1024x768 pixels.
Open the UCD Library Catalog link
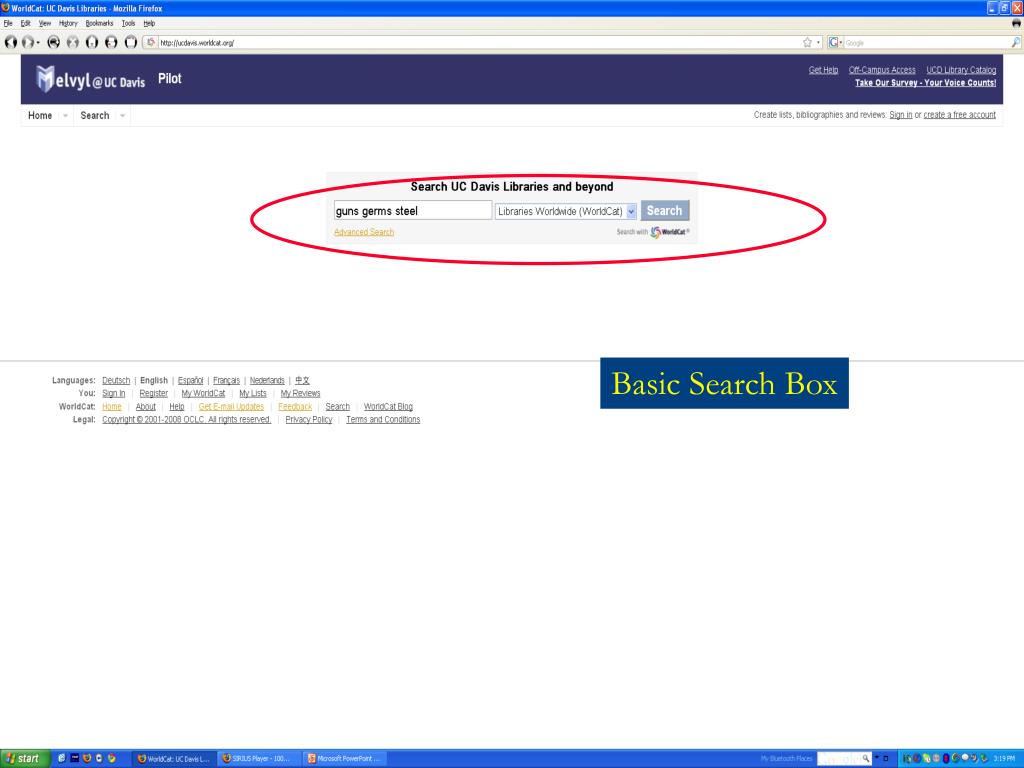tap(961, 70)
